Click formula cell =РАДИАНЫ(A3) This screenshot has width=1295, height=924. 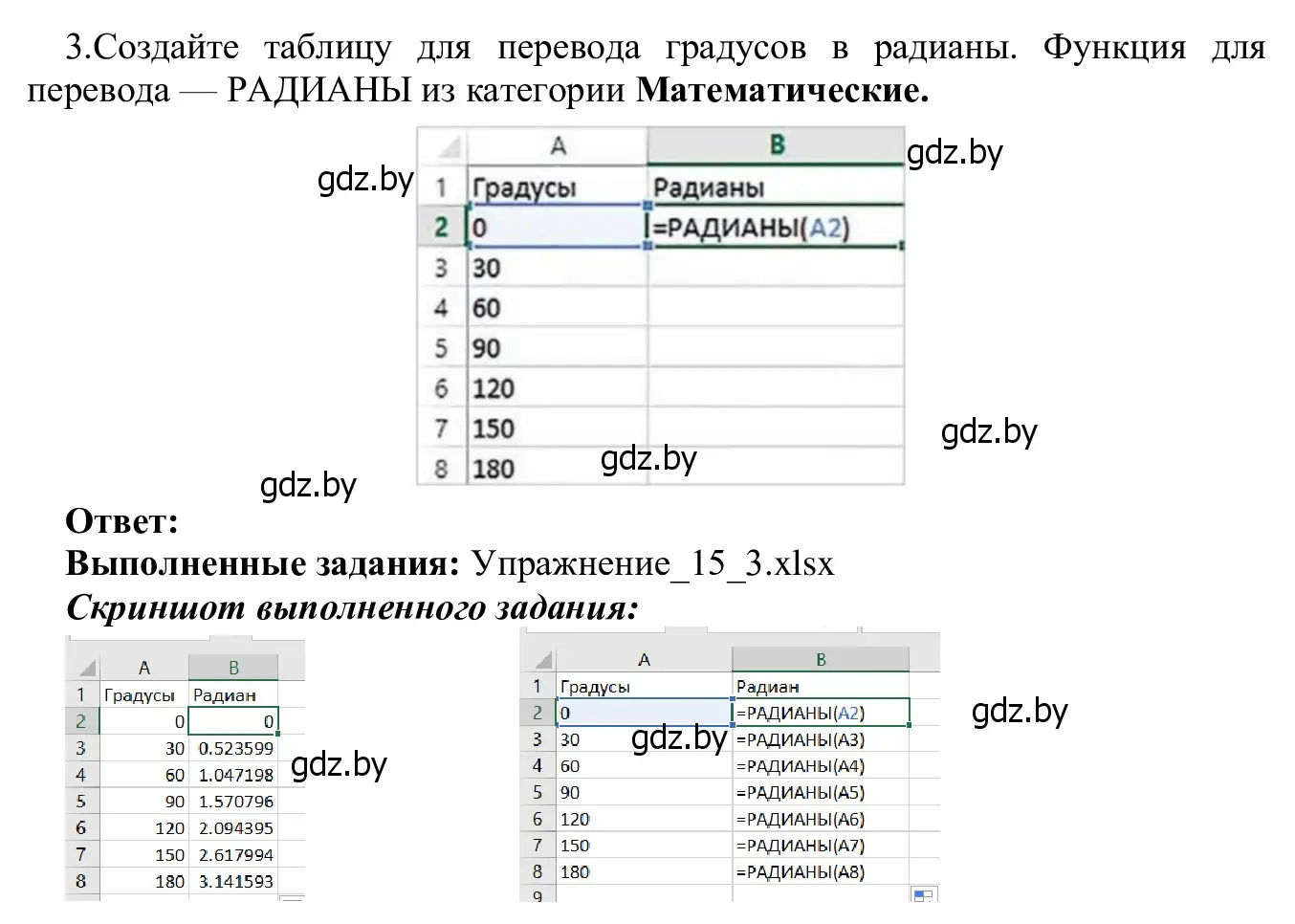tap(821, 739)
